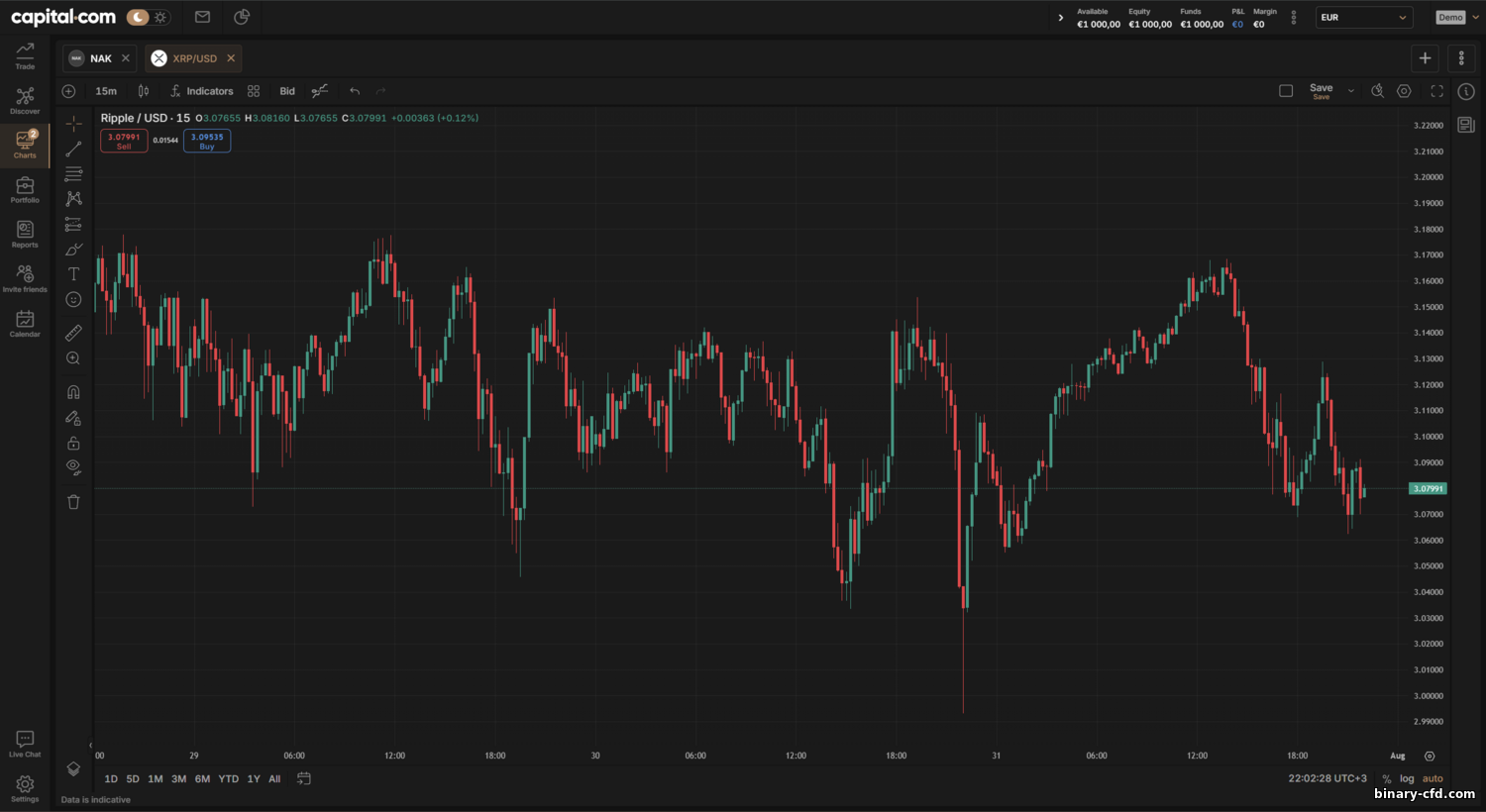Click the trash icon to remove drawings
1486x812 pixels.
click(73, 502)
